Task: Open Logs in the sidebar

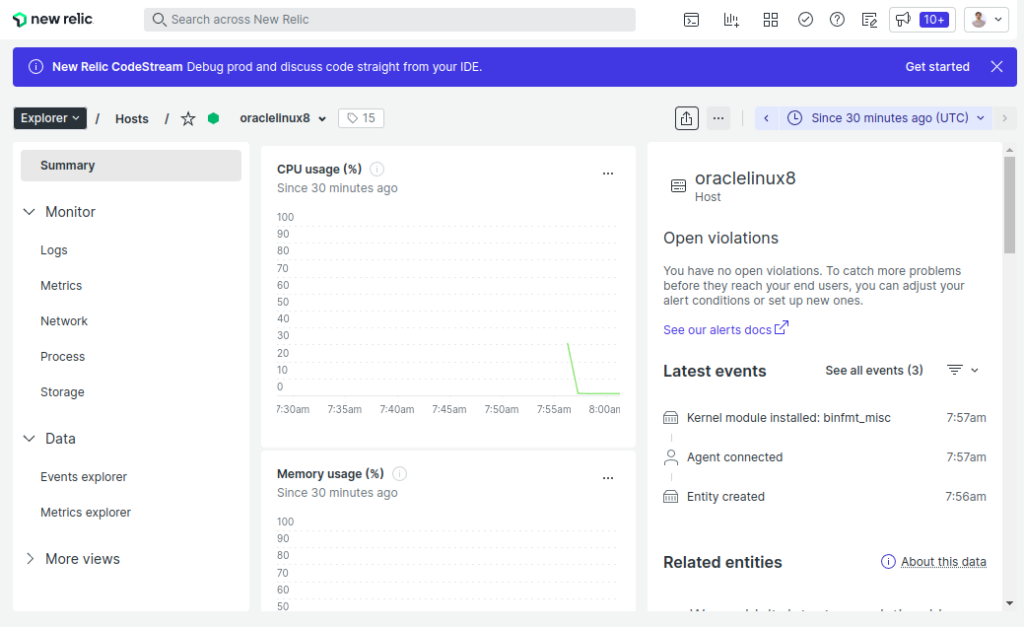Action: [x=54, y=250]
